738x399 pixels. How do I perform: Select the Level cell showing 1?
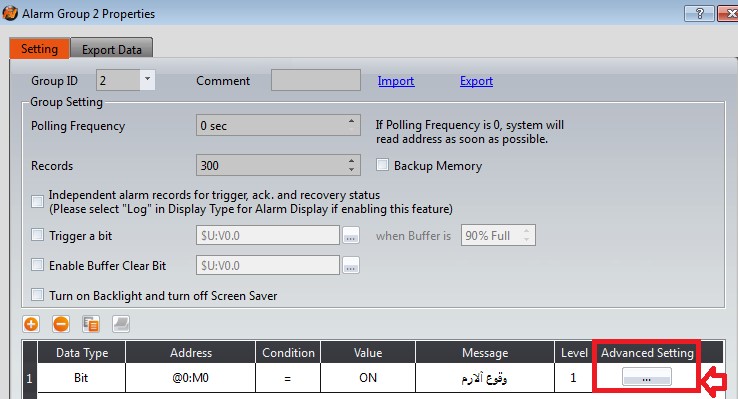(x=573, y=377)
